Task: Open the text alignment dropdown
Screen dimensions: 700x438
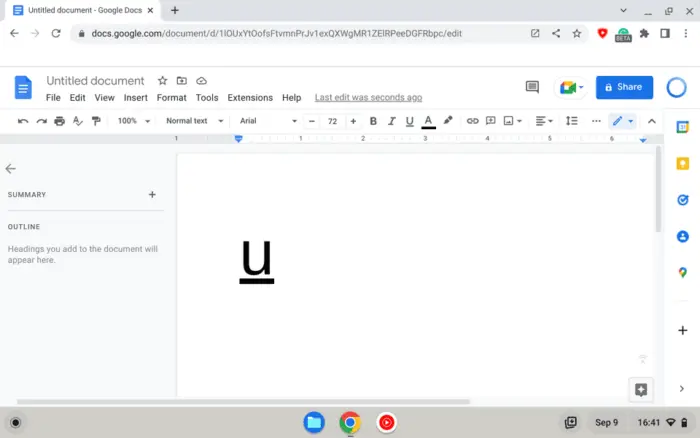Action: click(x=544, y=121)
